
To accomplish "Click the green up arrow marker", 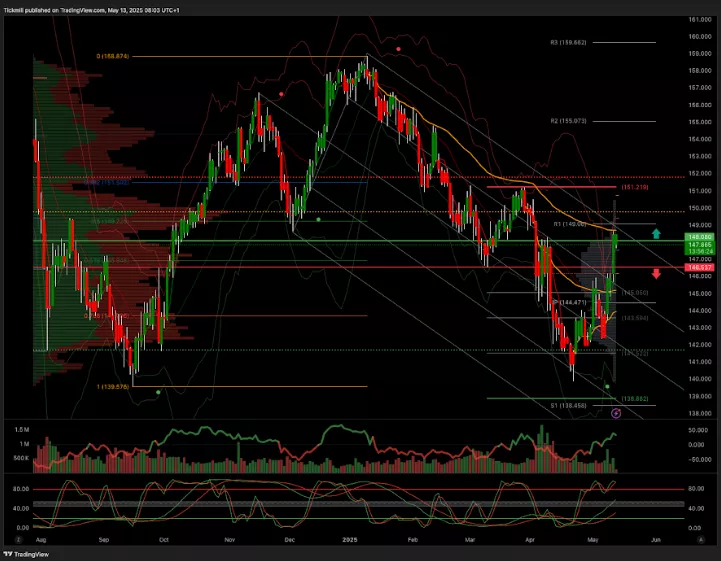I will point(656,233).
